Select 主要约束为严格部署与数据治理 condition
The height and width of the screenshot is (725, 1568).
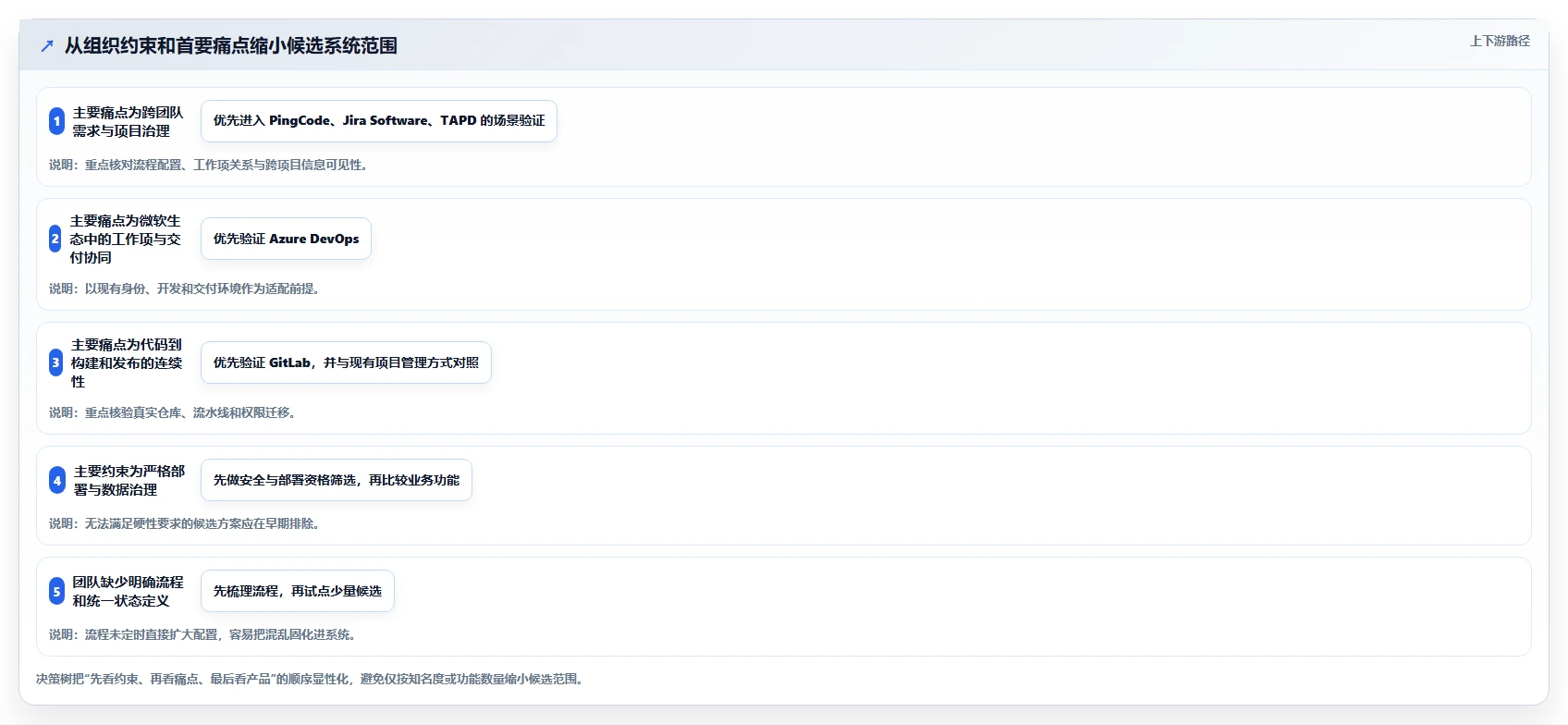click(129, 480)
